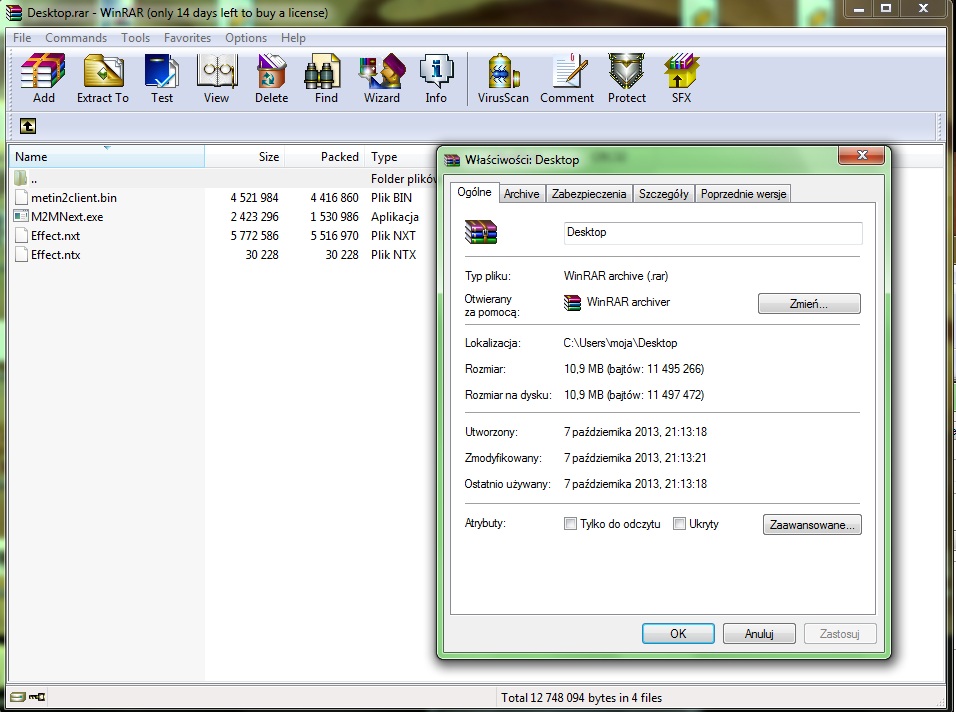Click the Plik NTX type cell

click(393, 254)
